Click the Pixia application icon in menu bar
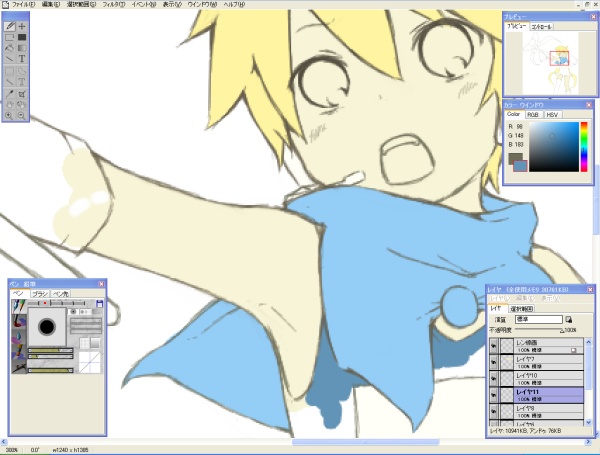The width and height of the screenshot is (600, 455). point(5,5)
